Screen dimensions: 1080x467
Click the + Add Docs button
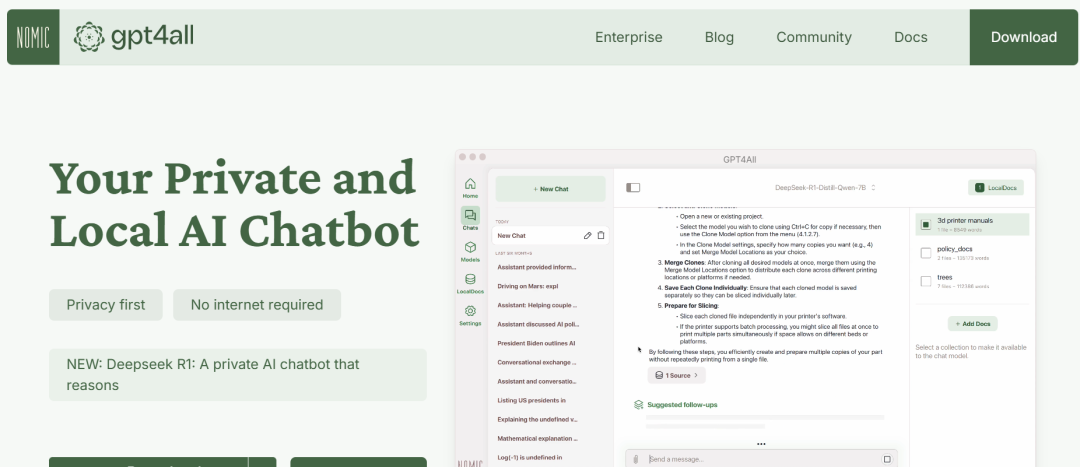point(973,324)
